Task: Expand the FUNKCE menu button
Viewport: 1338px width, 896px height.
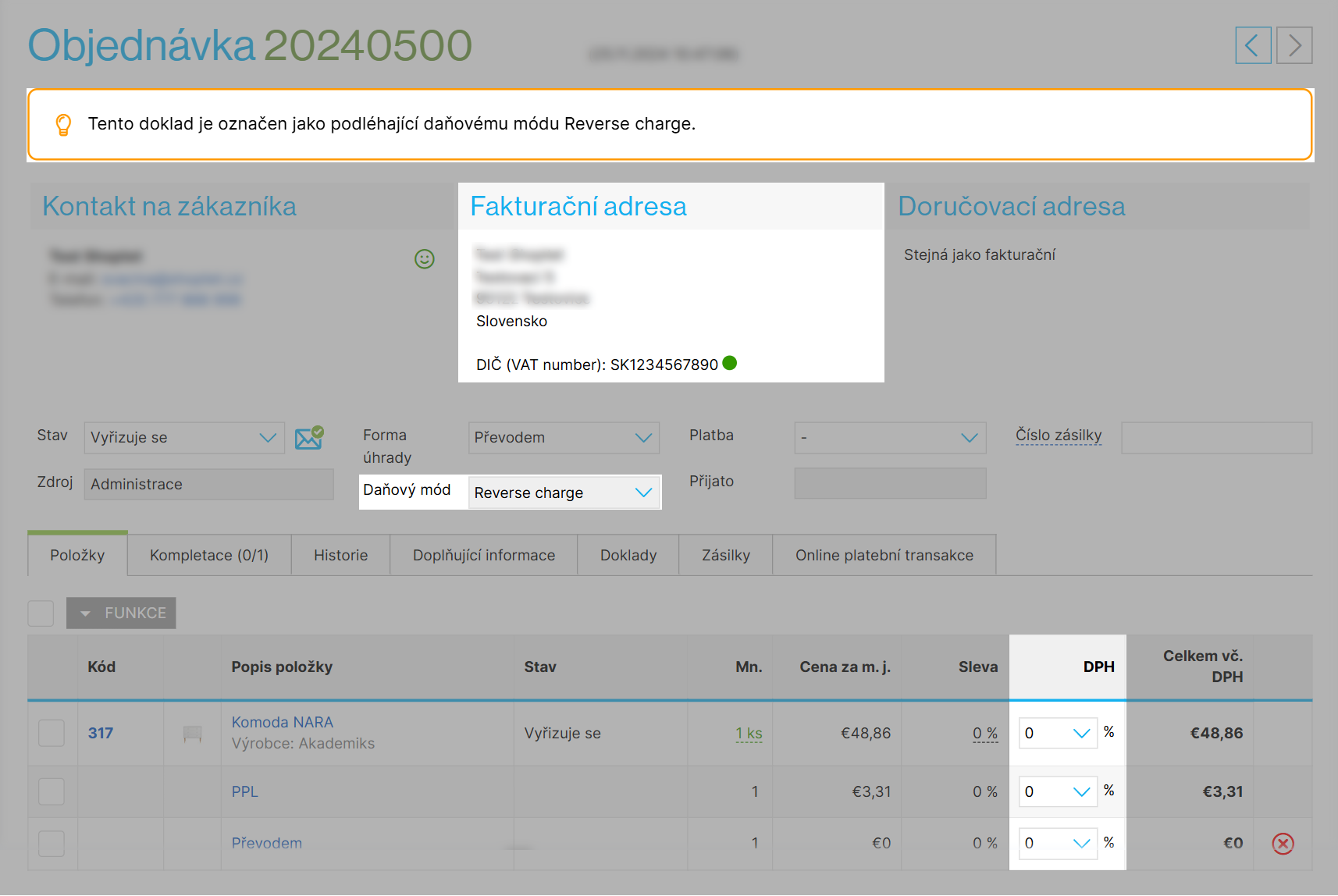Action: 121,613
